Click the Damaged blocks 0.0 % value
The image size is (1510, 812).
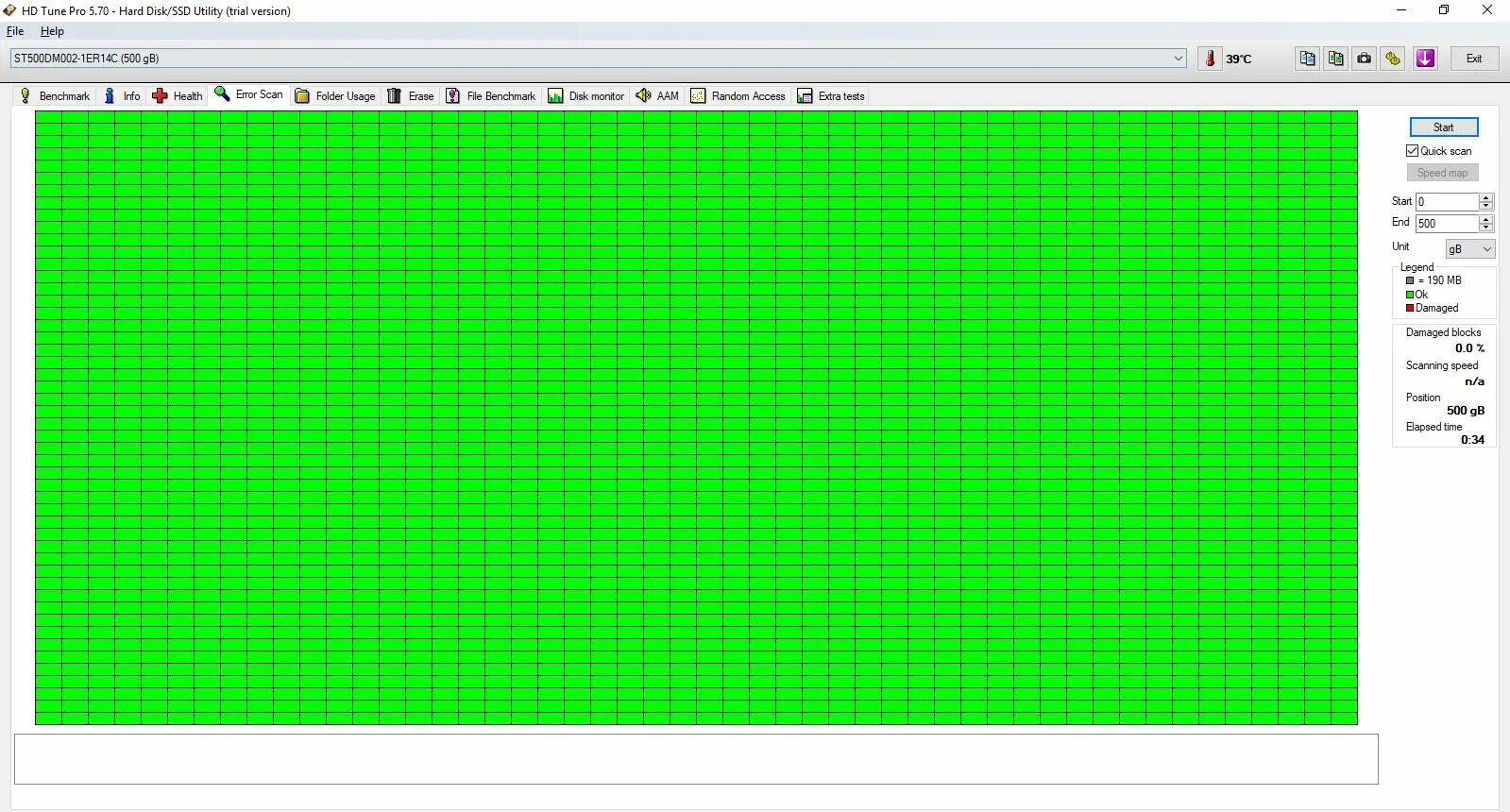(x=1469, y=348)
